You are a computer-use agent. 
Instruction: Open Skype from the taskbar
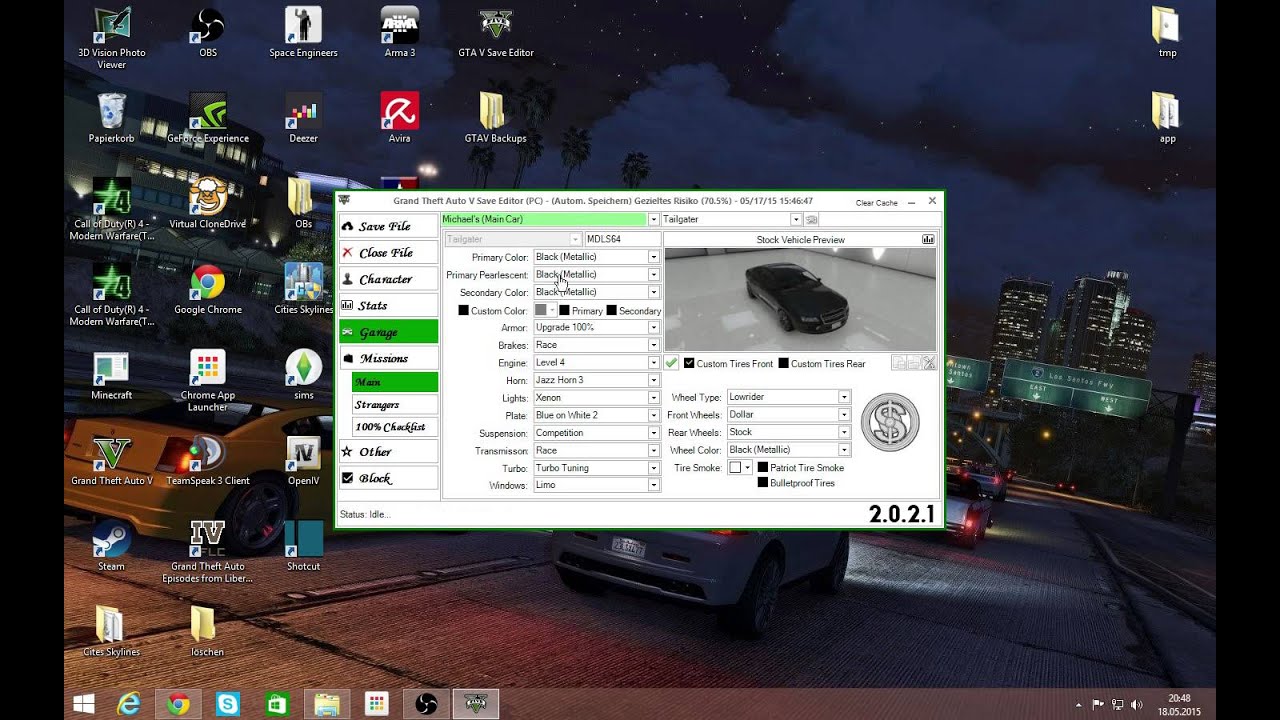pos(228,704)
